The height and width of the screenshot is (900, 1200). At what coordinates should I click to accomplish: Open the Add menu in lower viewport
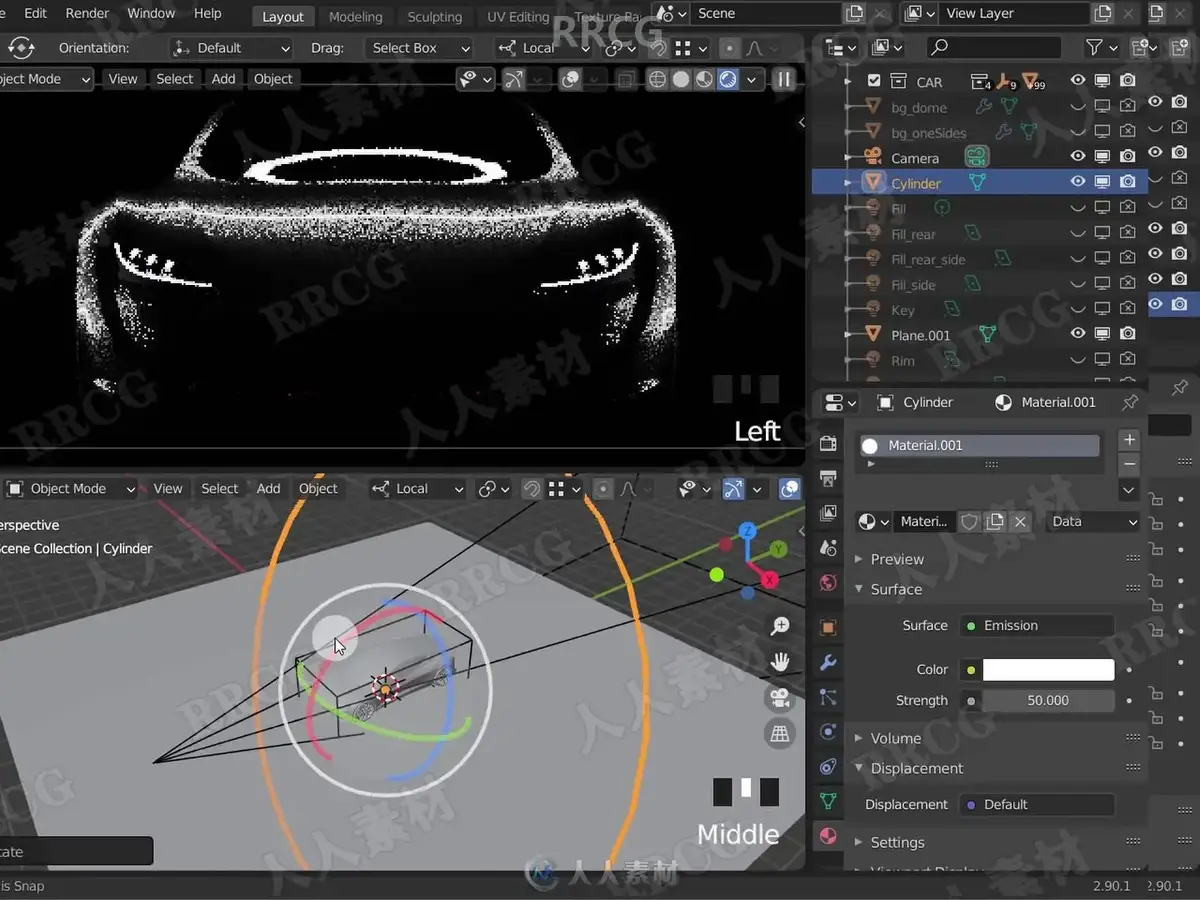pos(268,489)
